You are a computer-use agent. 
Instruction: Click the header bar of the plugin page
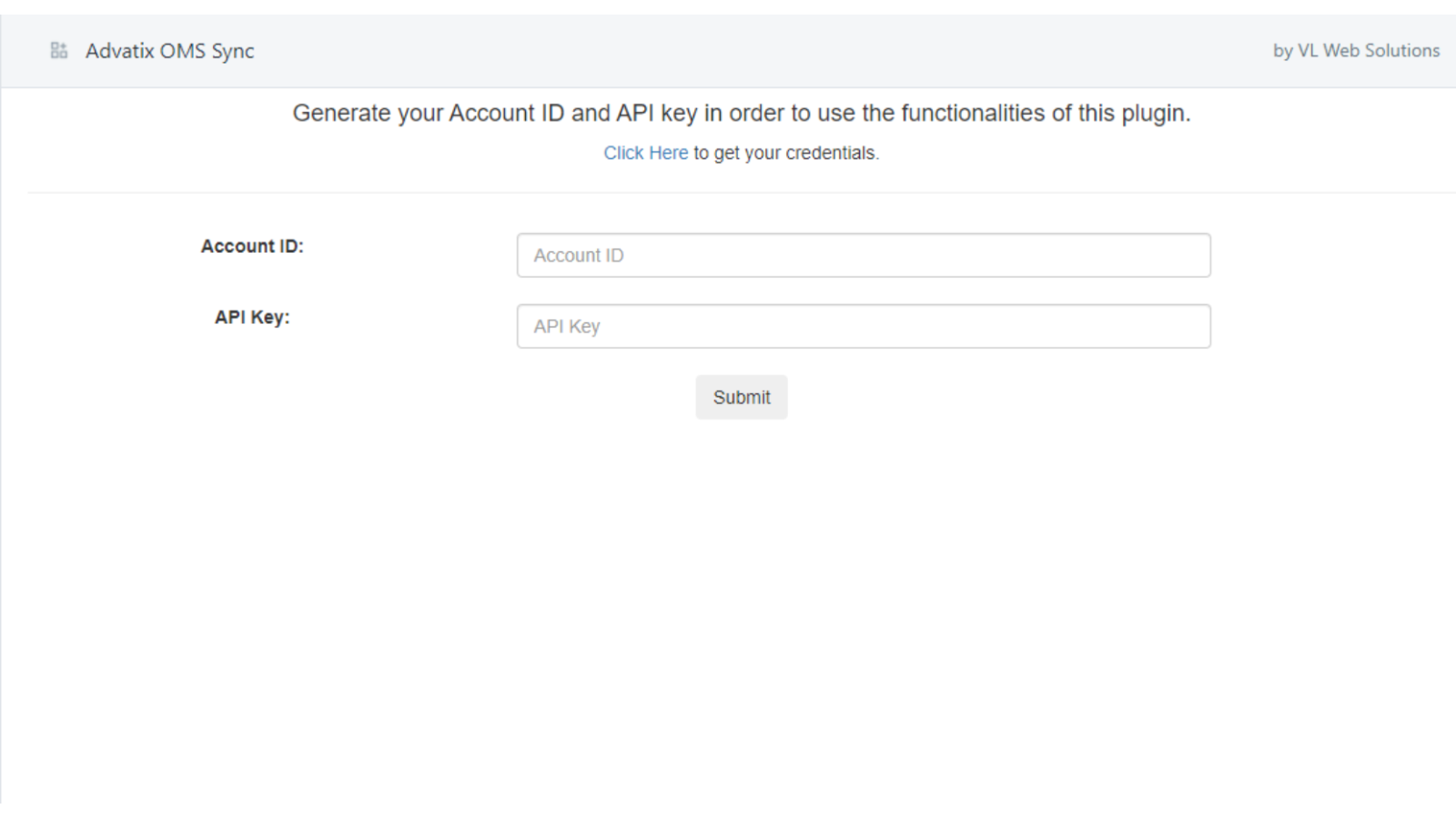pos(728,50)
